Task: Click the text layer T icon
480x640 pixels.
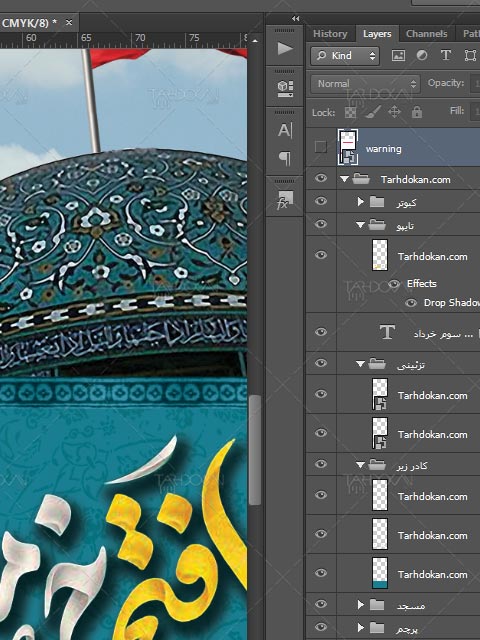Action: click(x=387, y=332)
